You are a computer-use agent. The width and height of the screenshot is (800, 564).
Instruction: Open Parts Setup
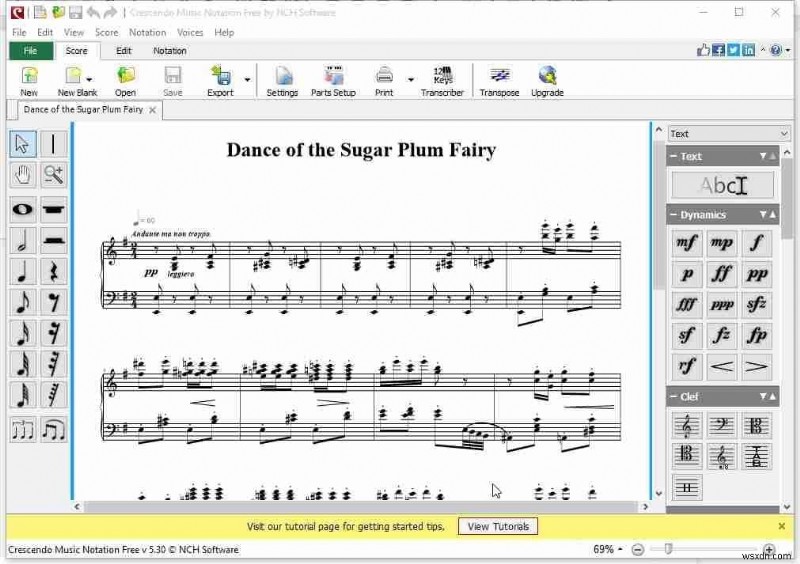[x=333, y=82]
